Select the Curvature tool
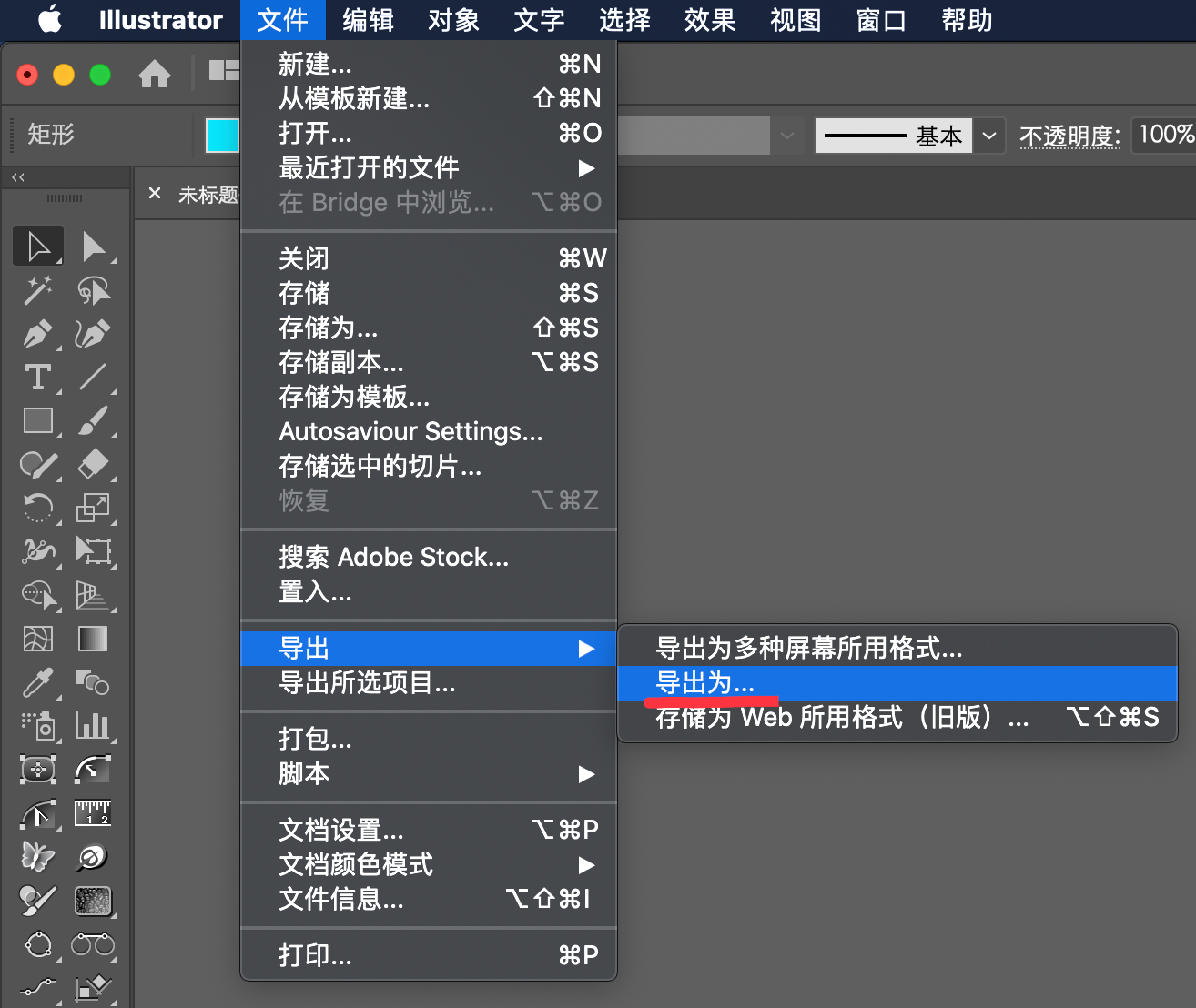This screenshot has width=1196, height=1008. point(93,334)
